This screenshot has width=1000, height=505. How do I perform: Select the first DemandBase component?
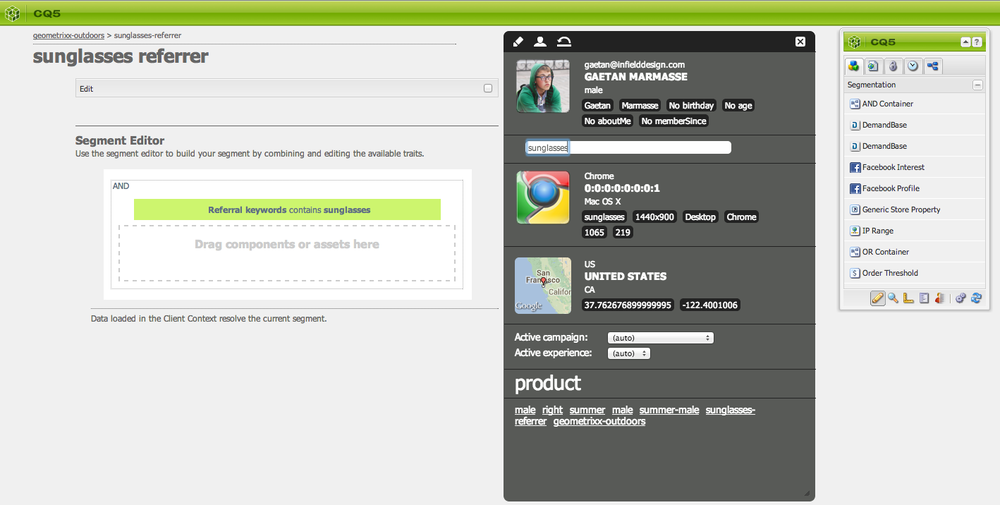click(x=915, y=125)
